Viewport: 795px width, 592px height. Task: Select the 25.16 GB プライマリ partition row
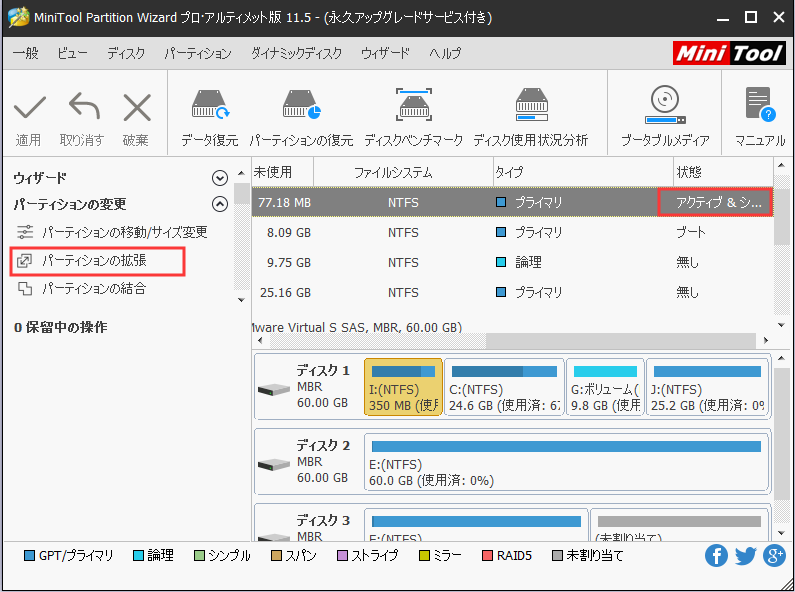point(512,292)
